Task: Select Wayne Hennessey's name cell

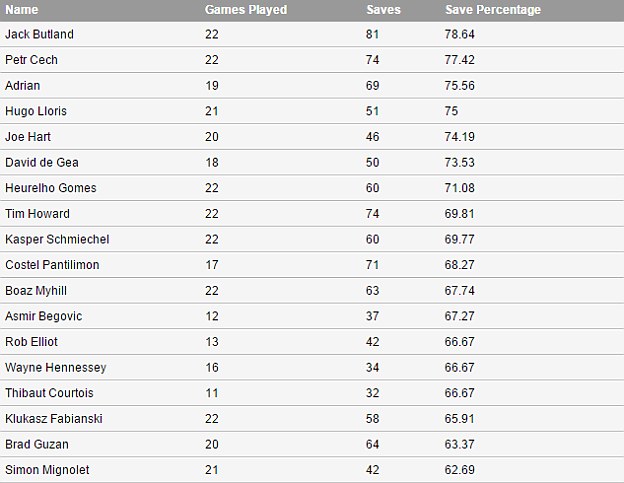Action: 55,367
